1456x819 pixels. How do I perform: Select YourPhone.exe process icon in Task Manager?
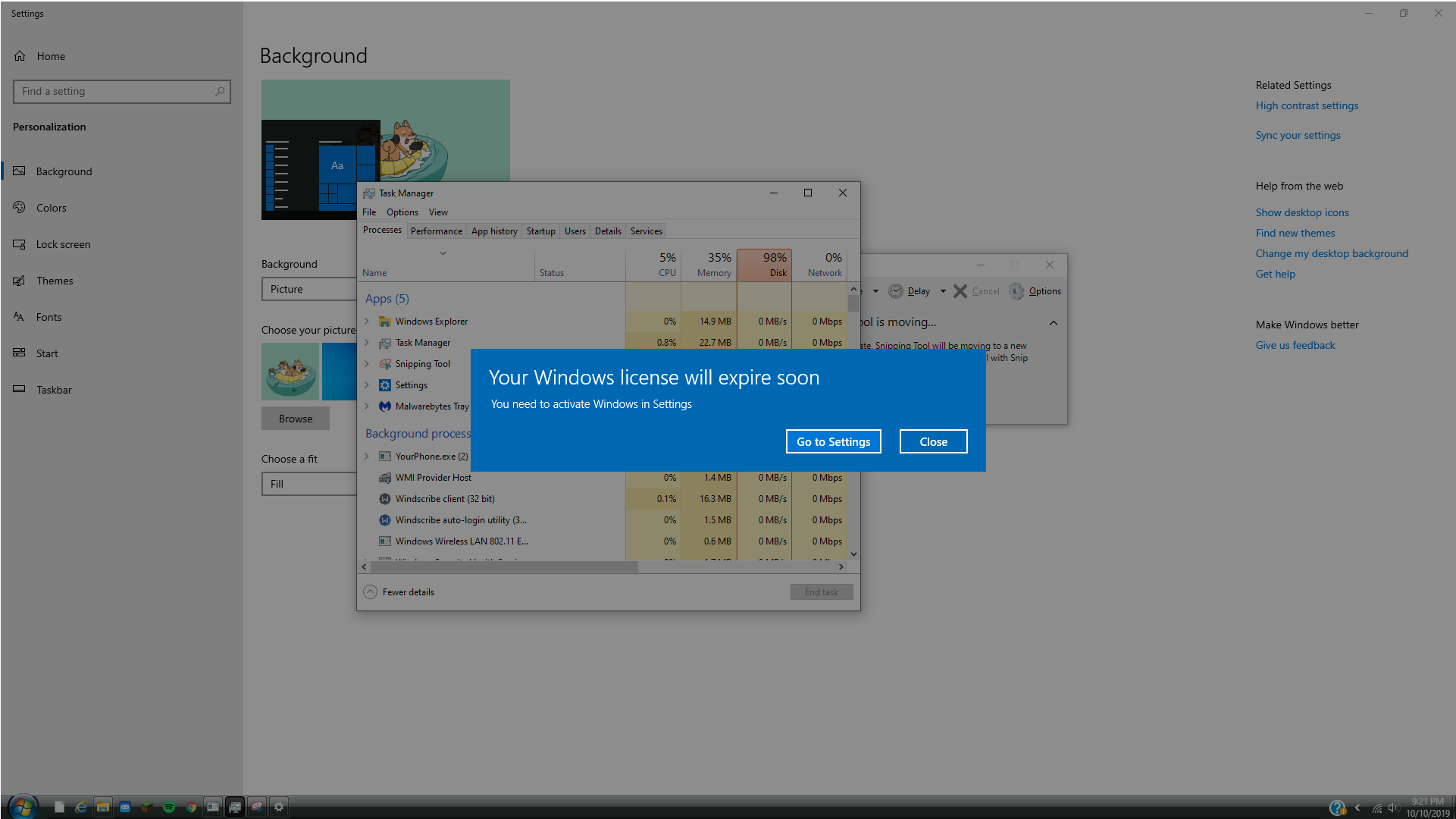tap(385, 455)
